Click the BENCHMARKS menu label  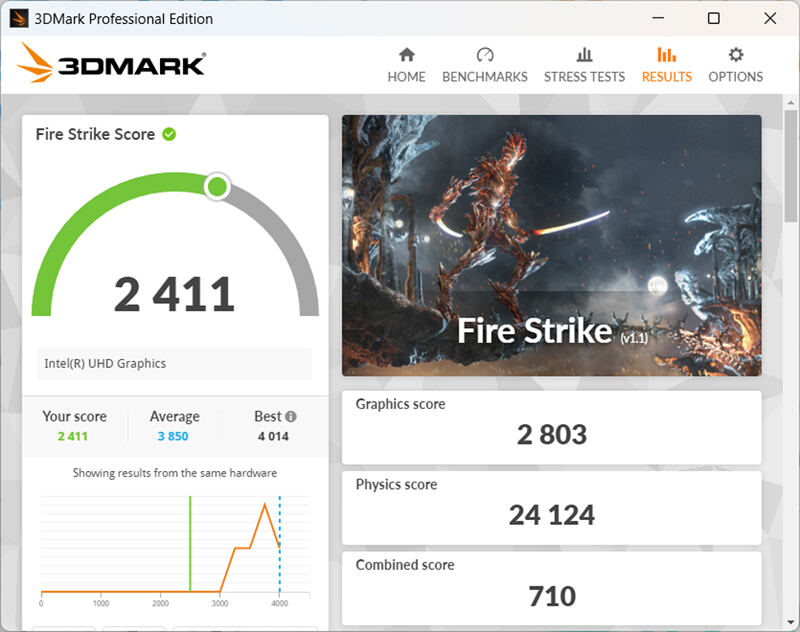[485, 77]
